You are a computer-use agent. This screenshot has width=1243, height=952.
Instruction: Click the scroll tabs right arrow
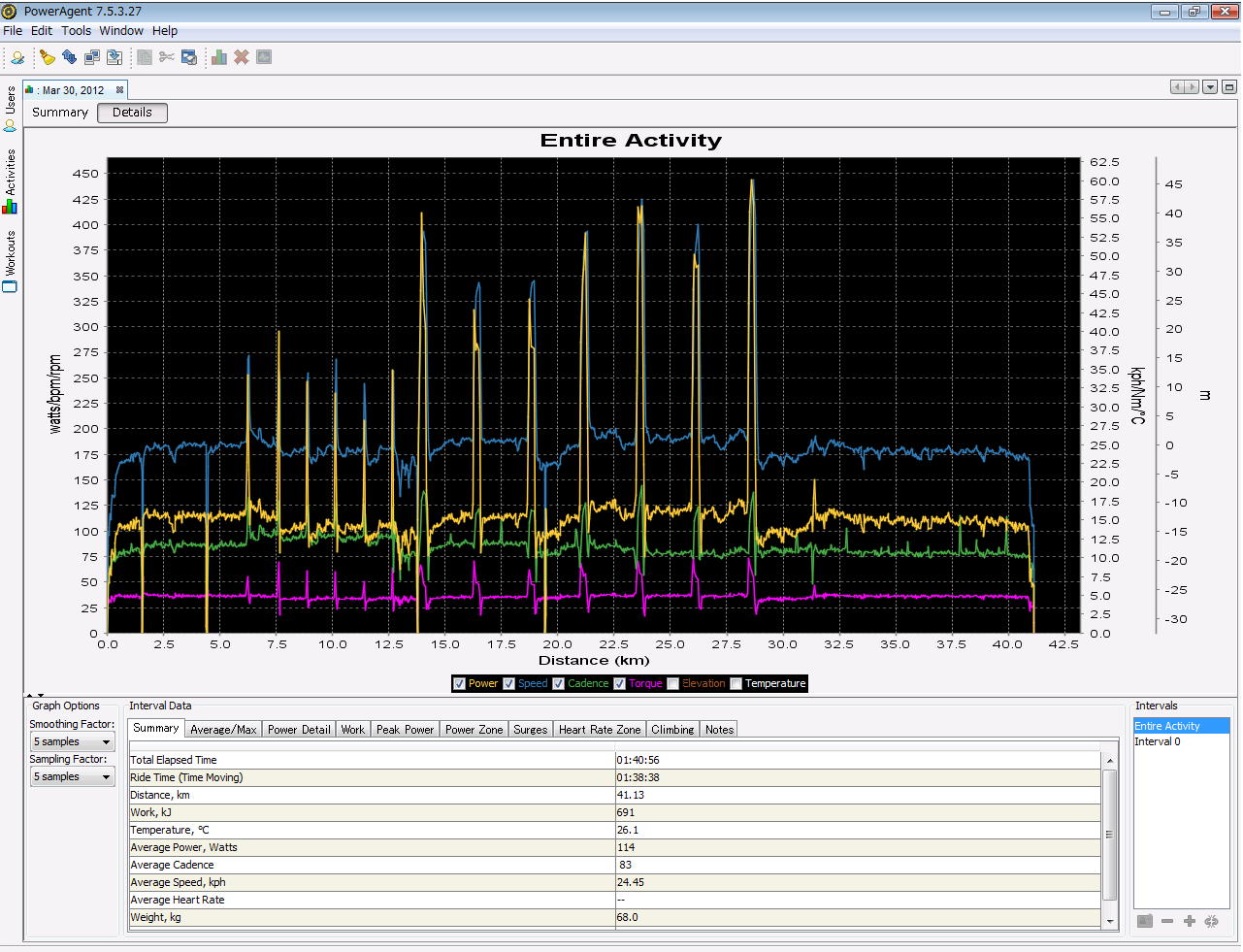point(1193,87)
